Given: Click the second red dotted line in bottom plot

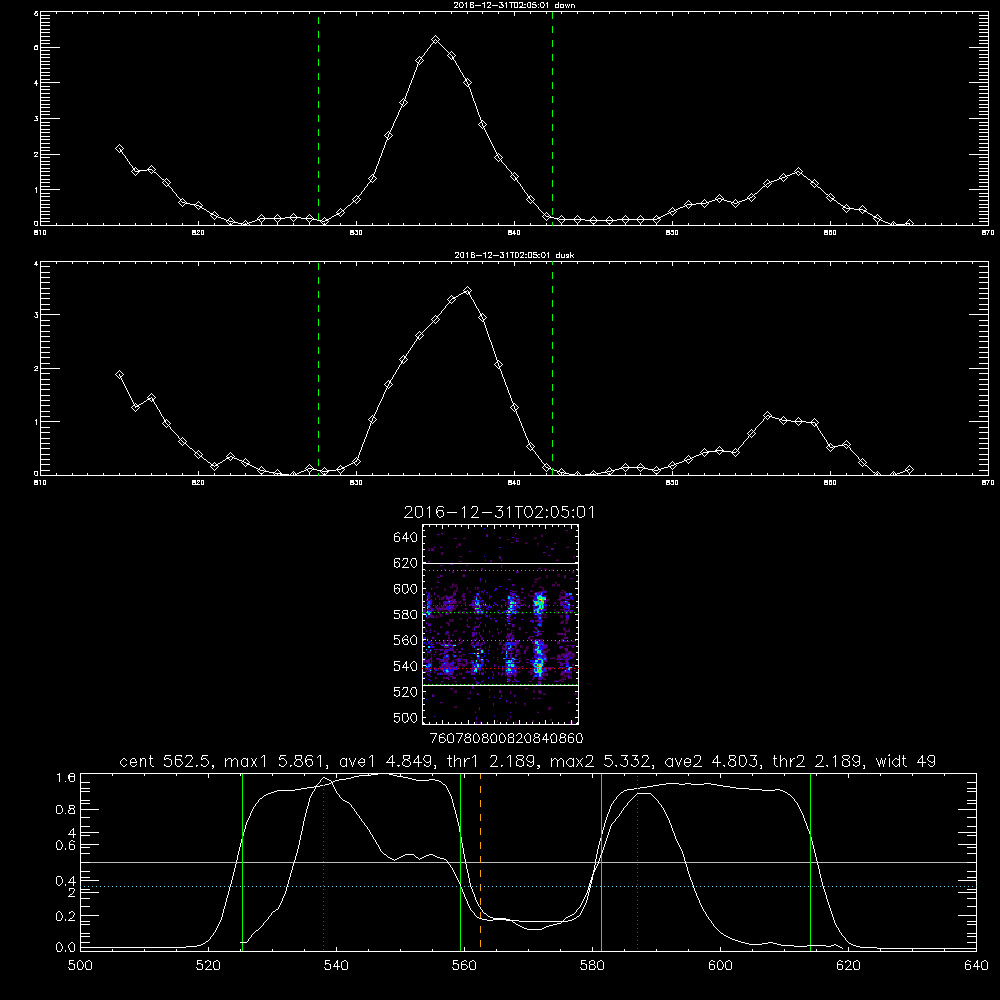Looking at the screenshot, I should (x=637, y=861).
